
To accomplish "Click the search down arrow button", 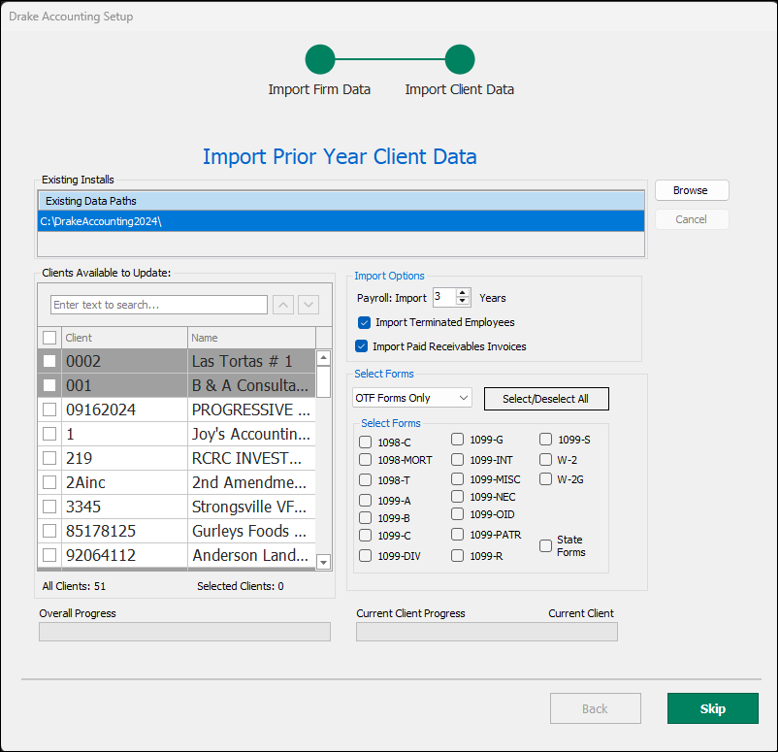I will coord(308,305).
